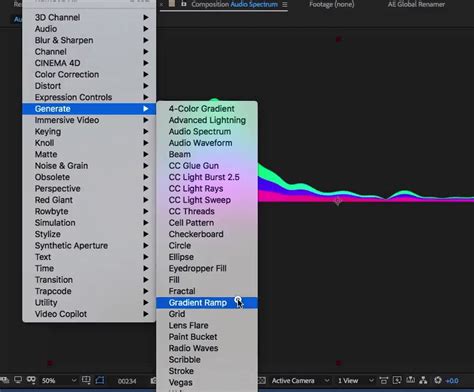Open the CINEMA 4D effects category

click(x=89, y=63)
